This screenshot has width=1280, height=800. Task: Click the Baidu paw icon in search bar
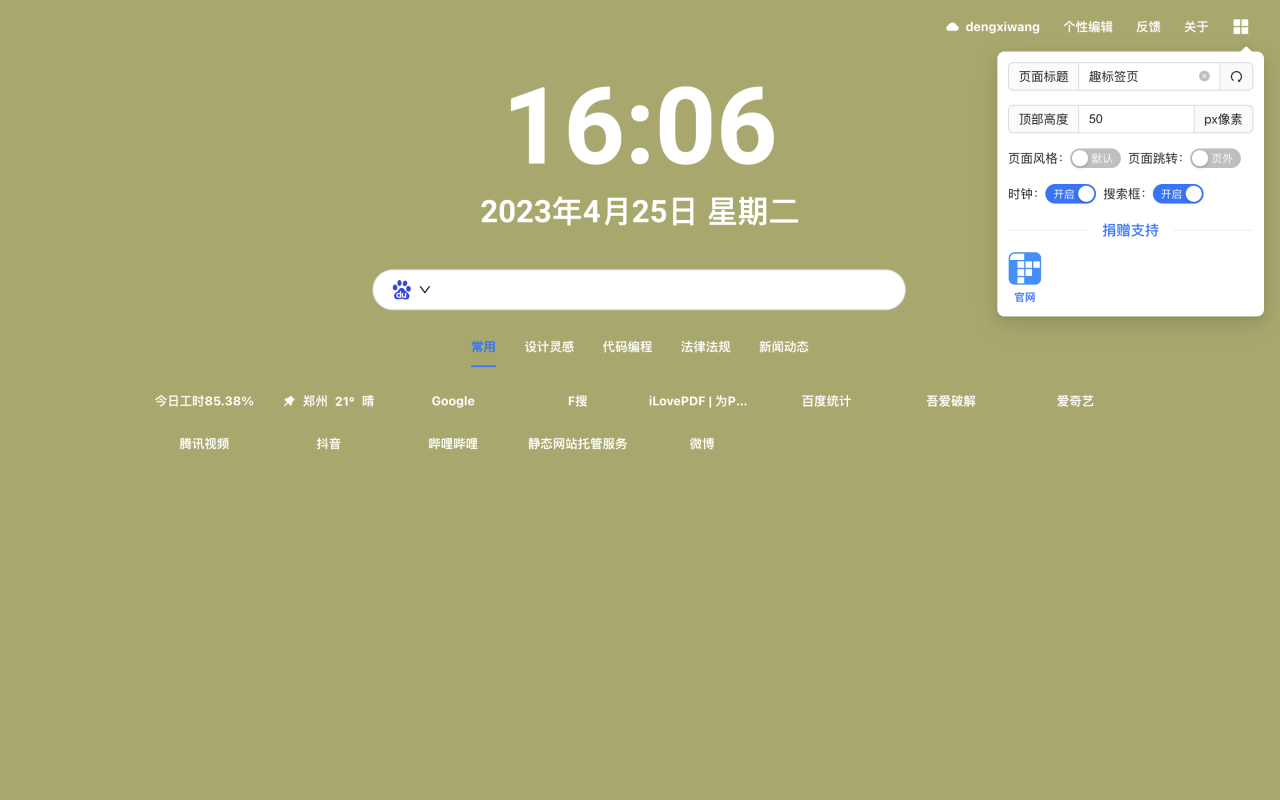[x=400, y=289]
